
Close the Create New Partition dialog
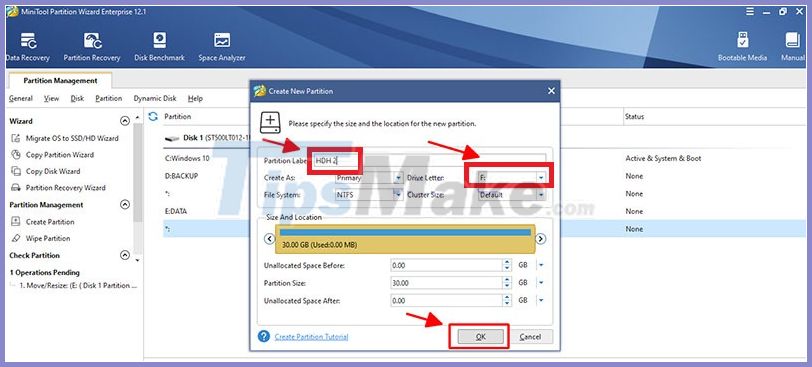551,91
